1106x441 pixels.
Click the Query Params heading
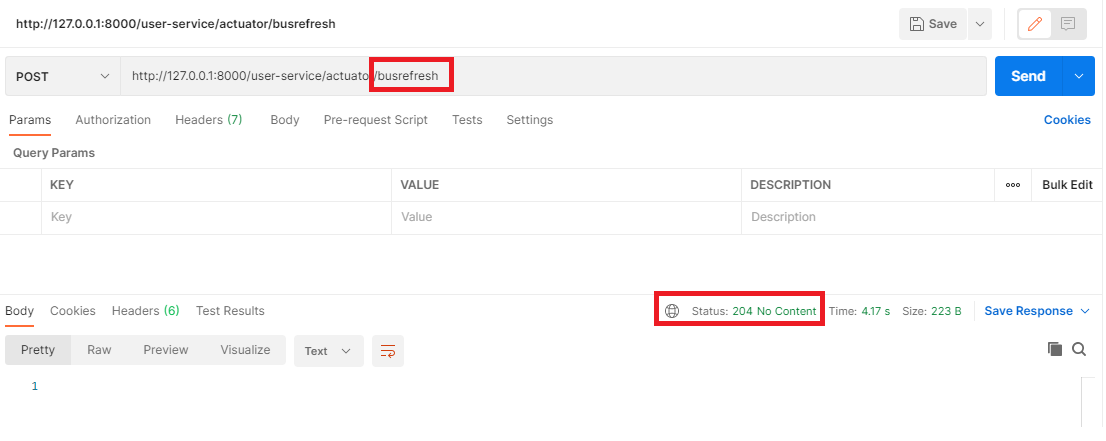[x=54, y=153]
